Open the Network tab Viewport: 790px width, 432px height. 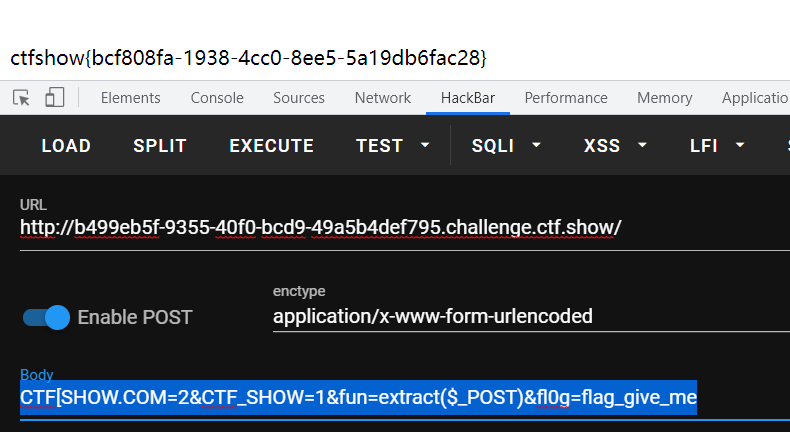point(382,98)
